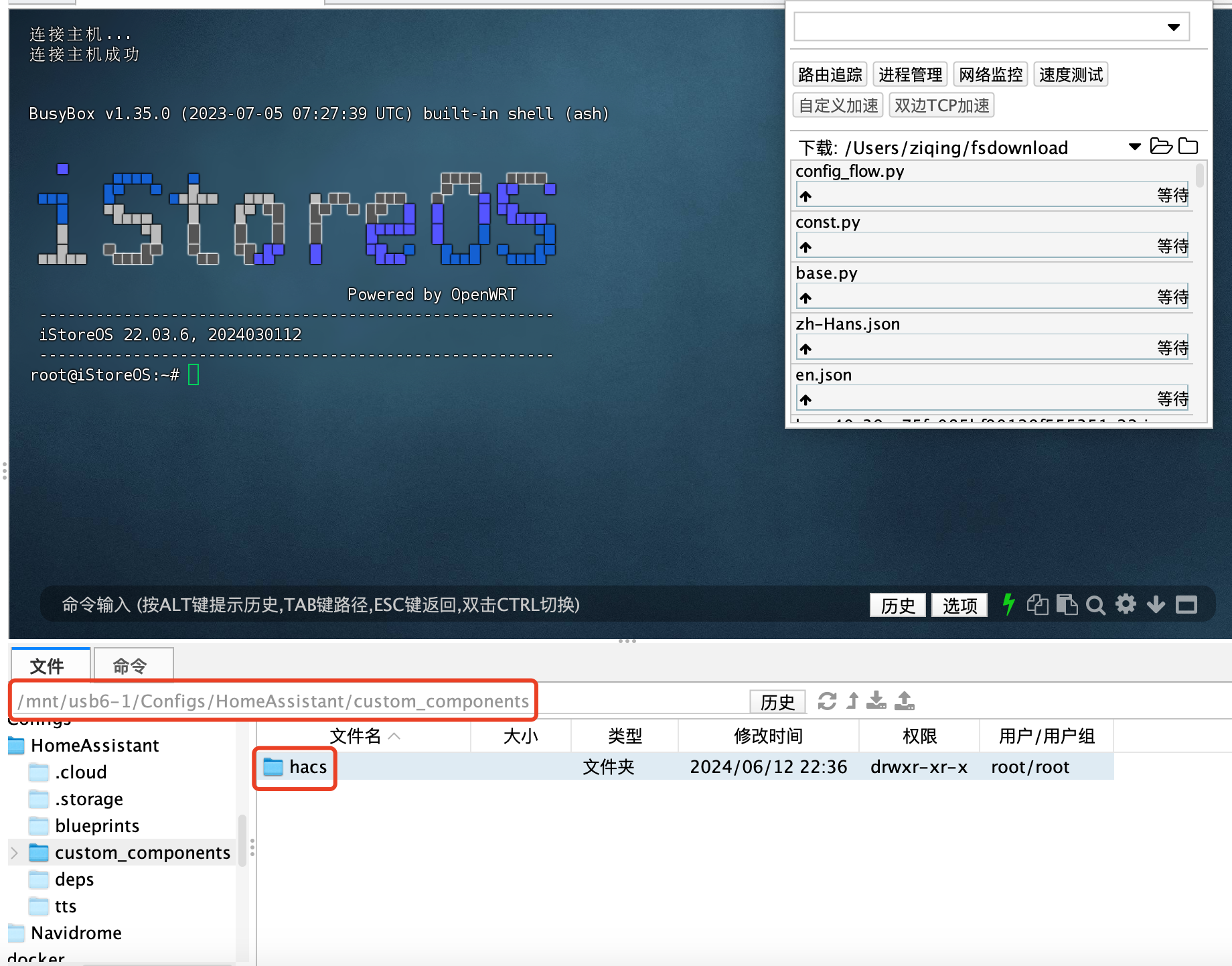Open path 历史 button in file toolbar
This screenshot has width=1232, height=966.
(x=777, y=701)
